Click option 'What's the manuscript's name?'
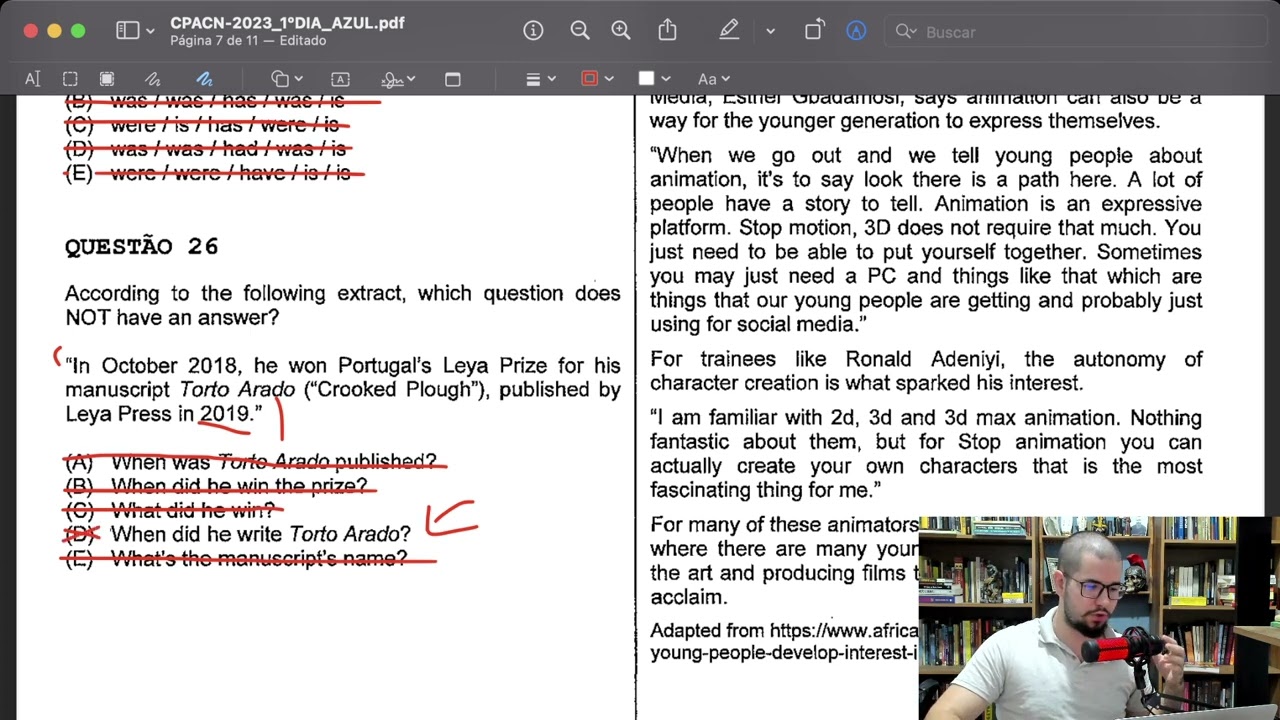The width and height of the screenshot is (1280, 720). pyautogui.click(x=259, y=558)
